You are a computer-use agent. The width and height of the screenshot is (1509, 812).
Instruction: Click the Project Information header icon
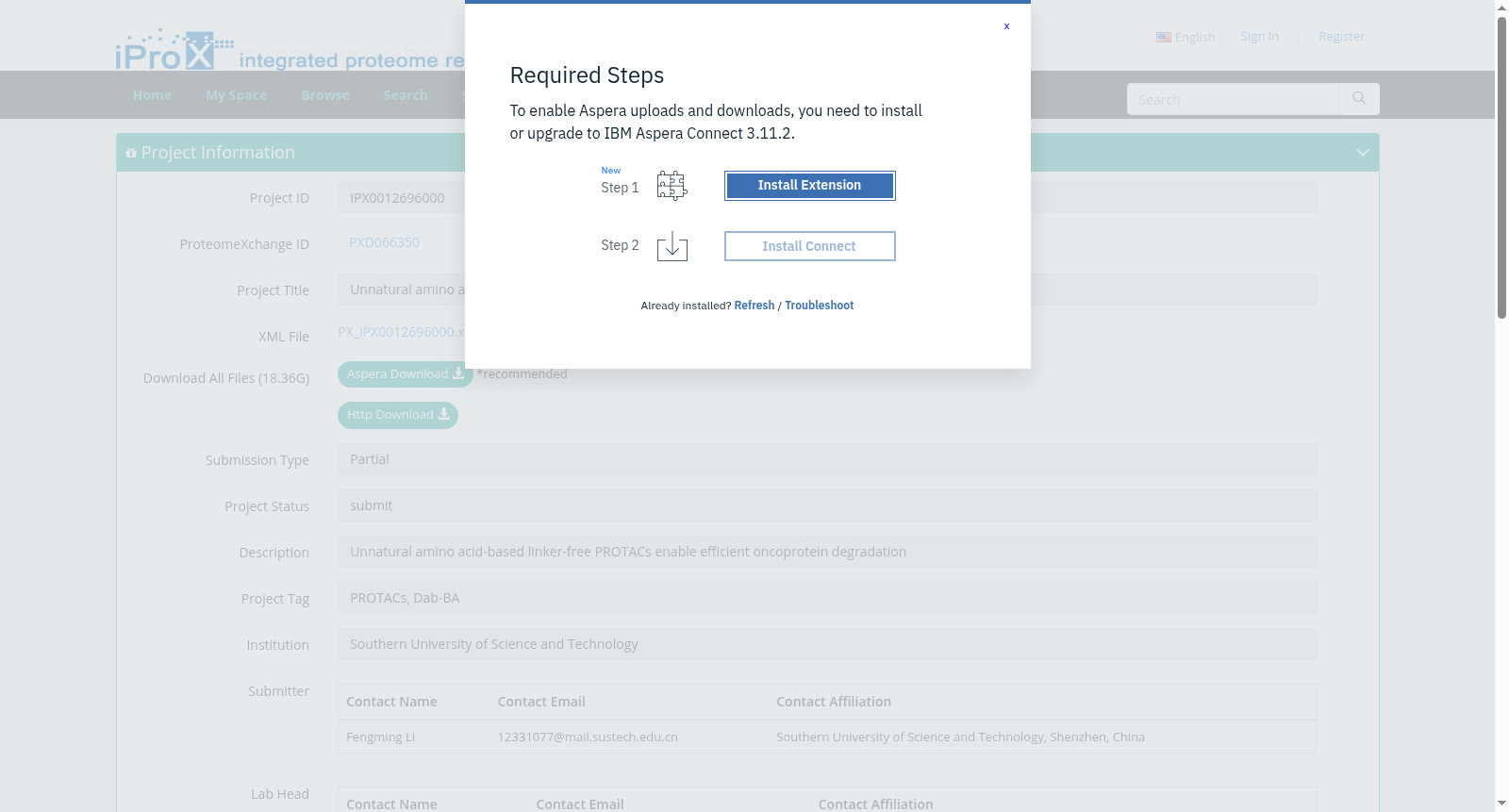[131, 153]
